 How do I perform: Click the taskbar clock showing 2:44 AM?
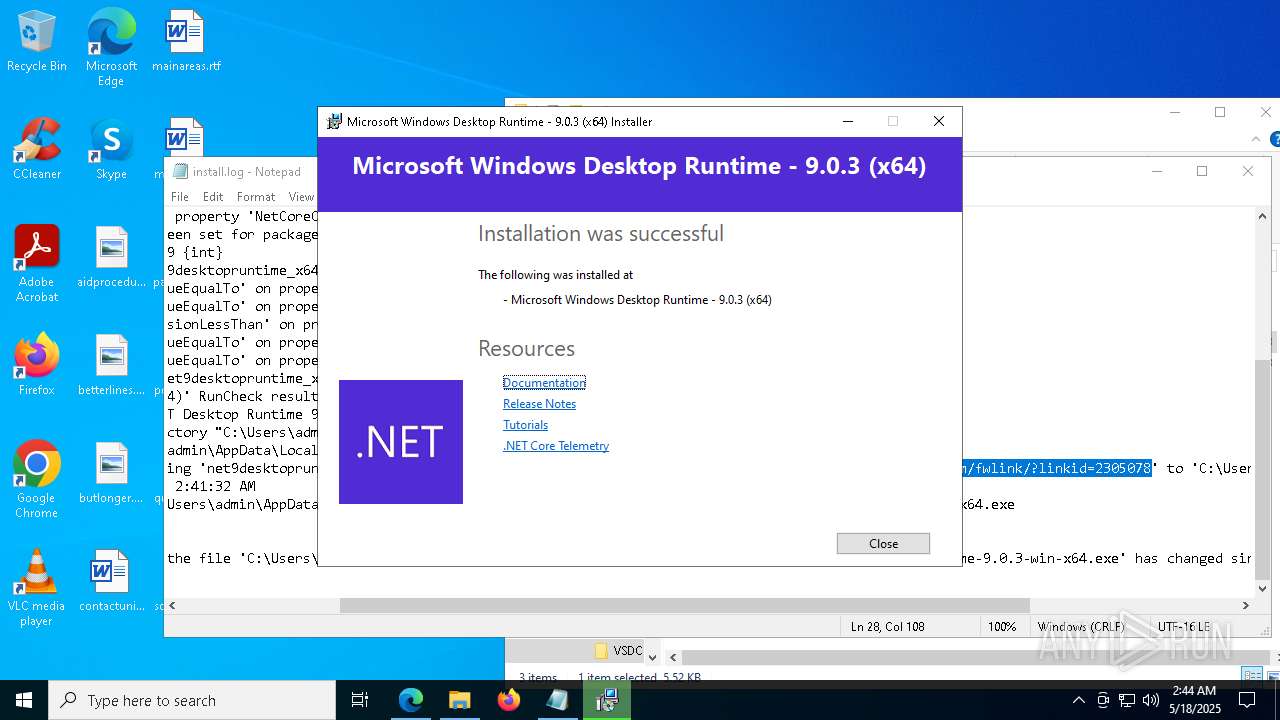[1194, 700]
